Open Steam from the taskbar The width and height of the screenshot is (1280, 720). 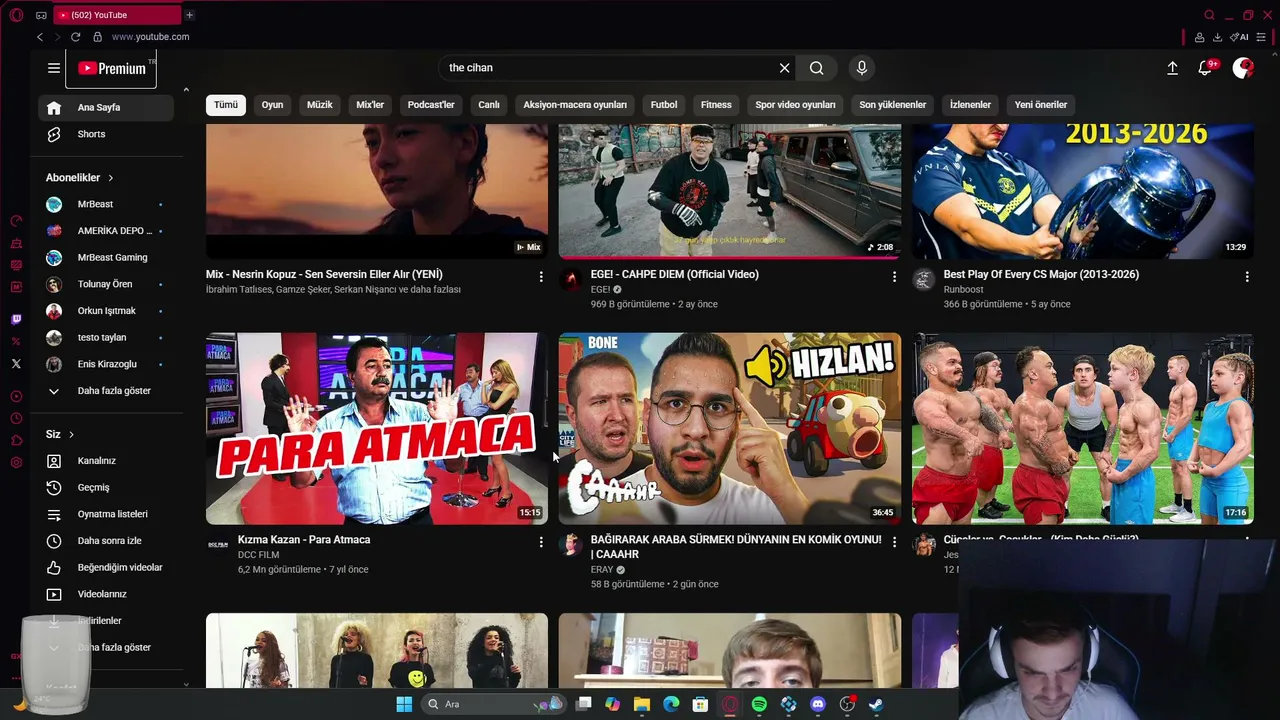(x=876, y=705)
